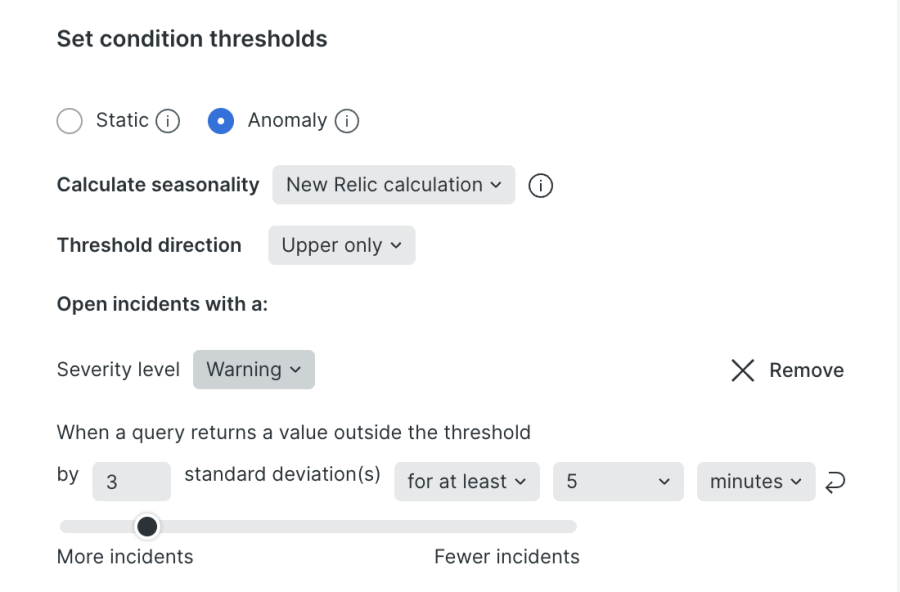The height and width of the screenshot is (592, 900).
Task: Open the for at least dropdown
Action: 466,482
